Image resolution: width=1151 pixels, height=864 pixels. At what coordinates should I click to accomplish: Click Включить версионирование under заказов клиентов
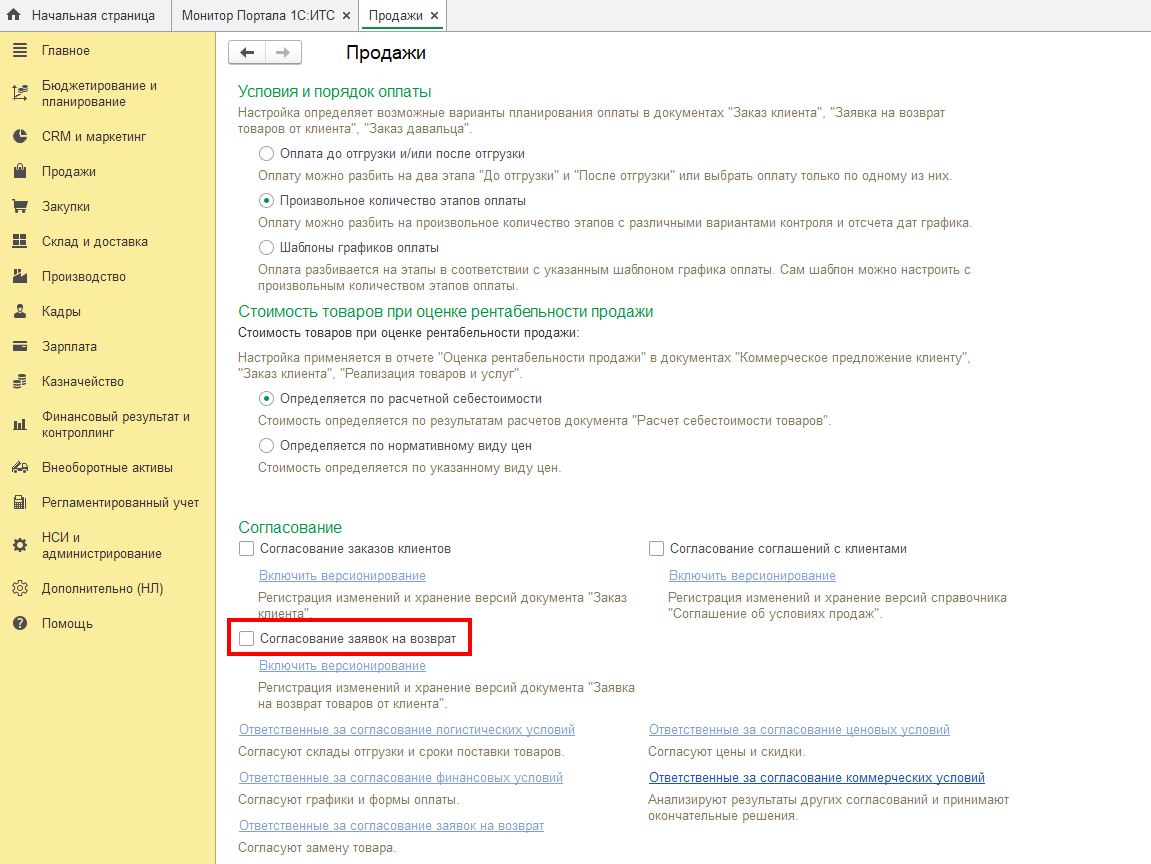tap(342, 576)
